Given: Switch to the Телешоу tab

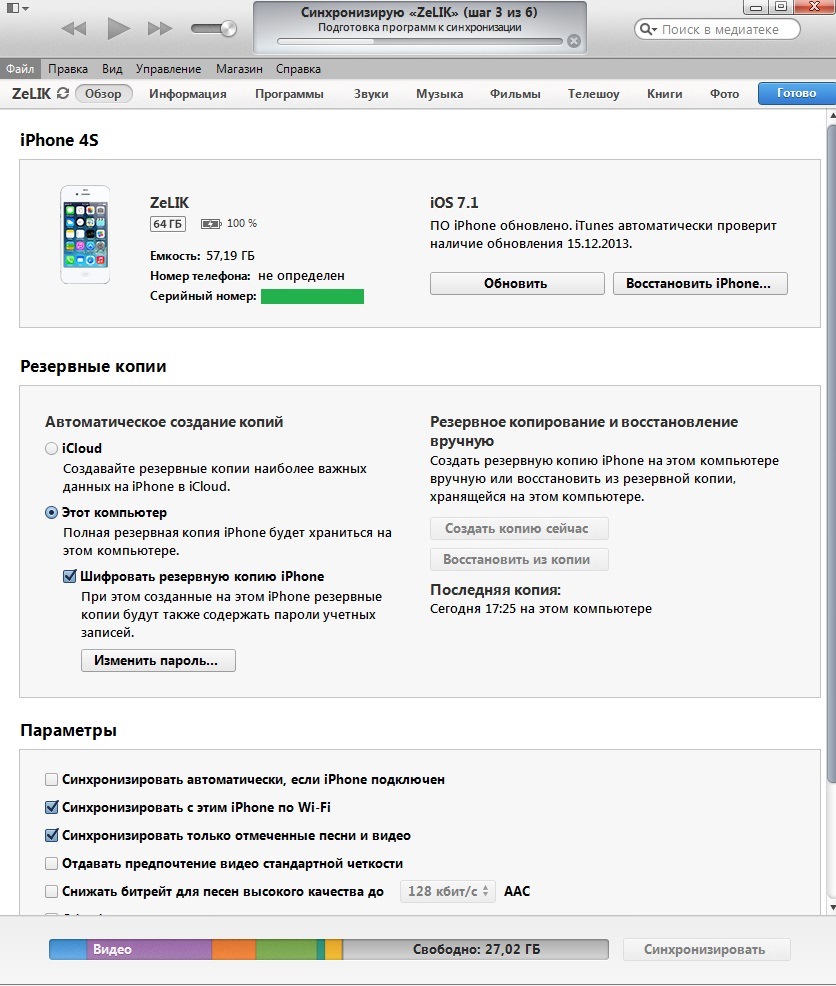Looking at the screenshot, I should coord(594,94).
